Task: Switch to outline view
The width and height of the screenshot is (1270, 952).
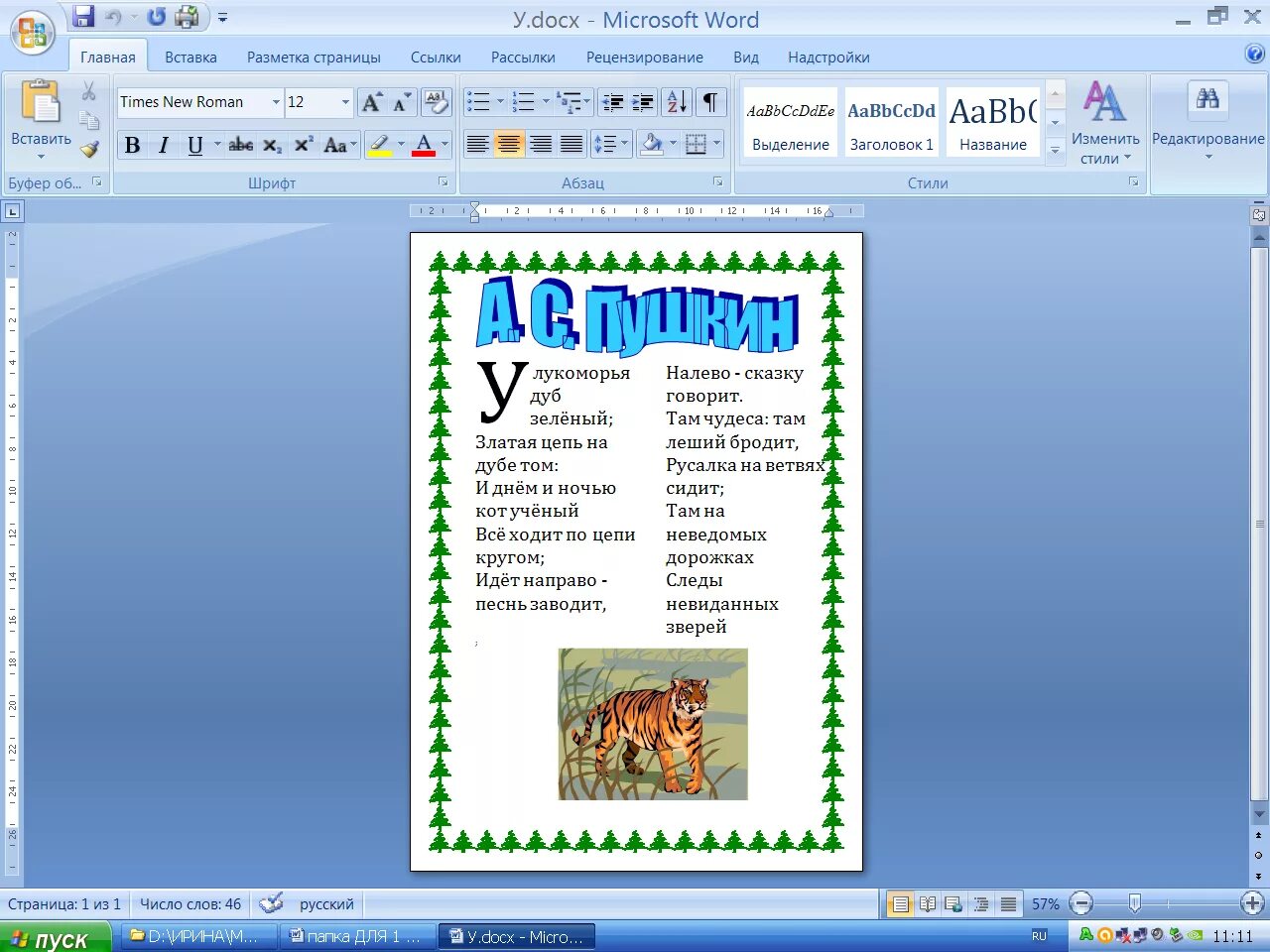Action: [x=981, y=904]
